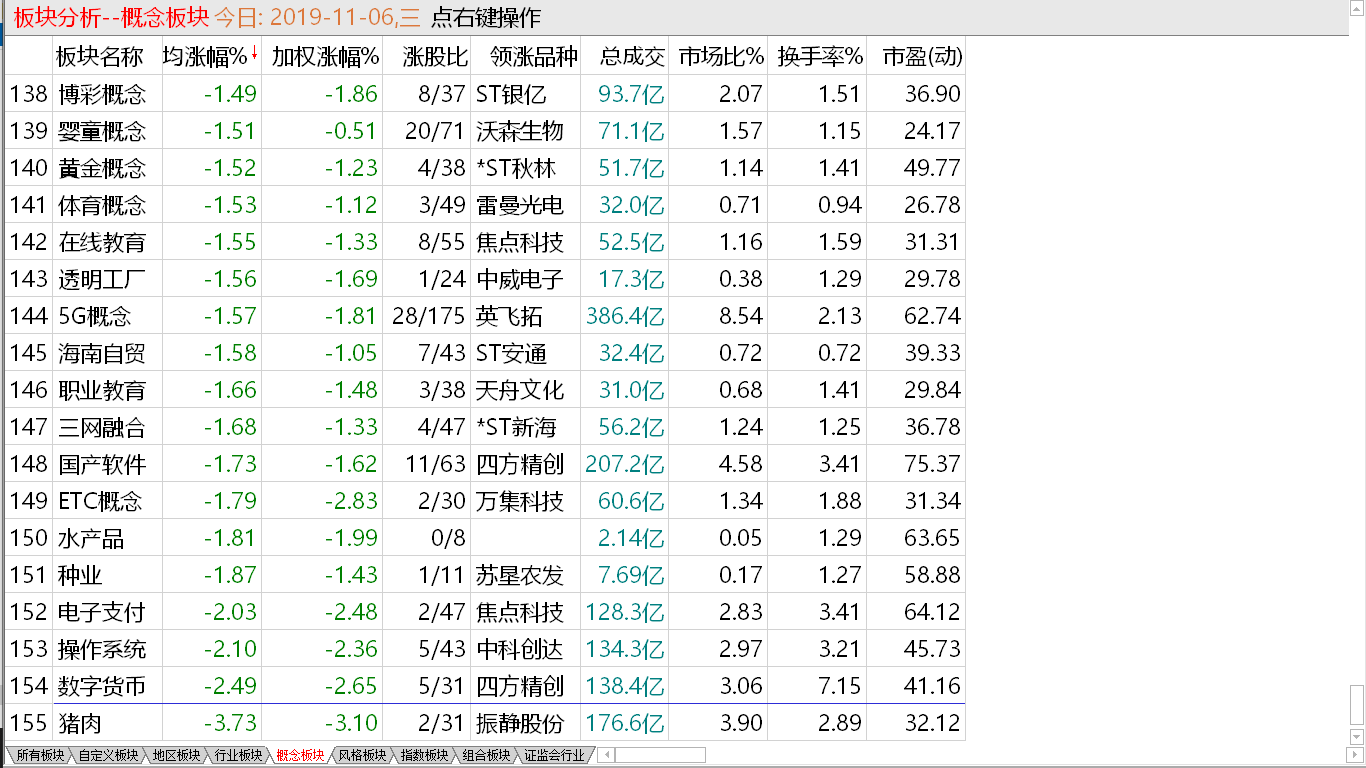Click the 28/175 rising ratio cell
This screenshot has width=1366, height=768.
[x=429, y=316]
